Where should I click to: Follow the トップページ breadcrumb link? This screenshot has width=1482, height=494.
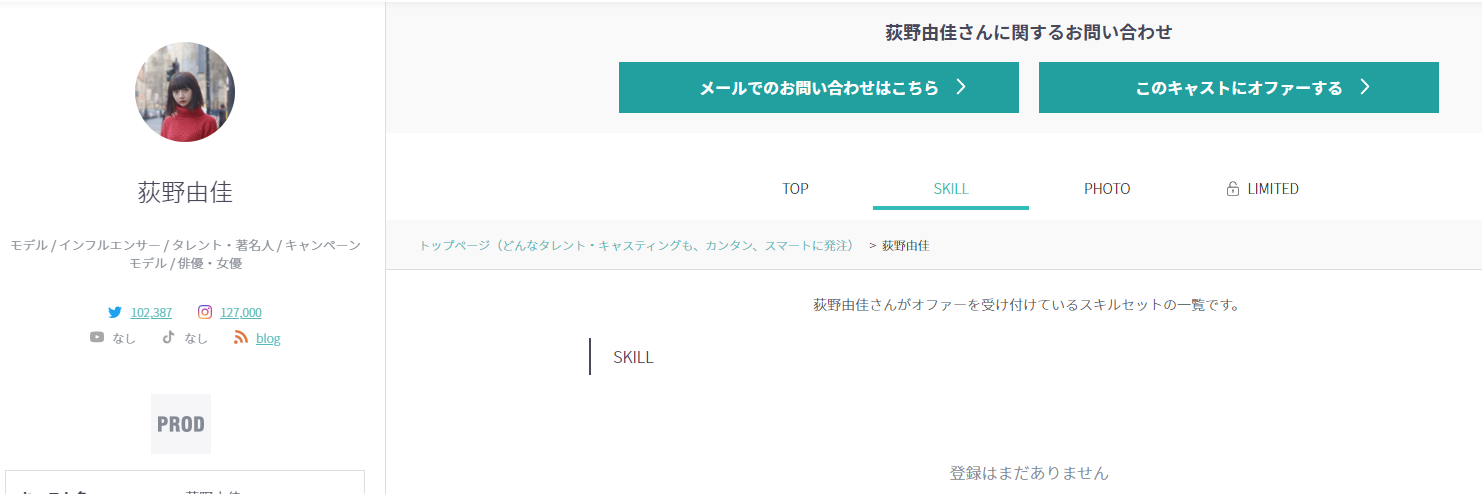tap(636, 245)
